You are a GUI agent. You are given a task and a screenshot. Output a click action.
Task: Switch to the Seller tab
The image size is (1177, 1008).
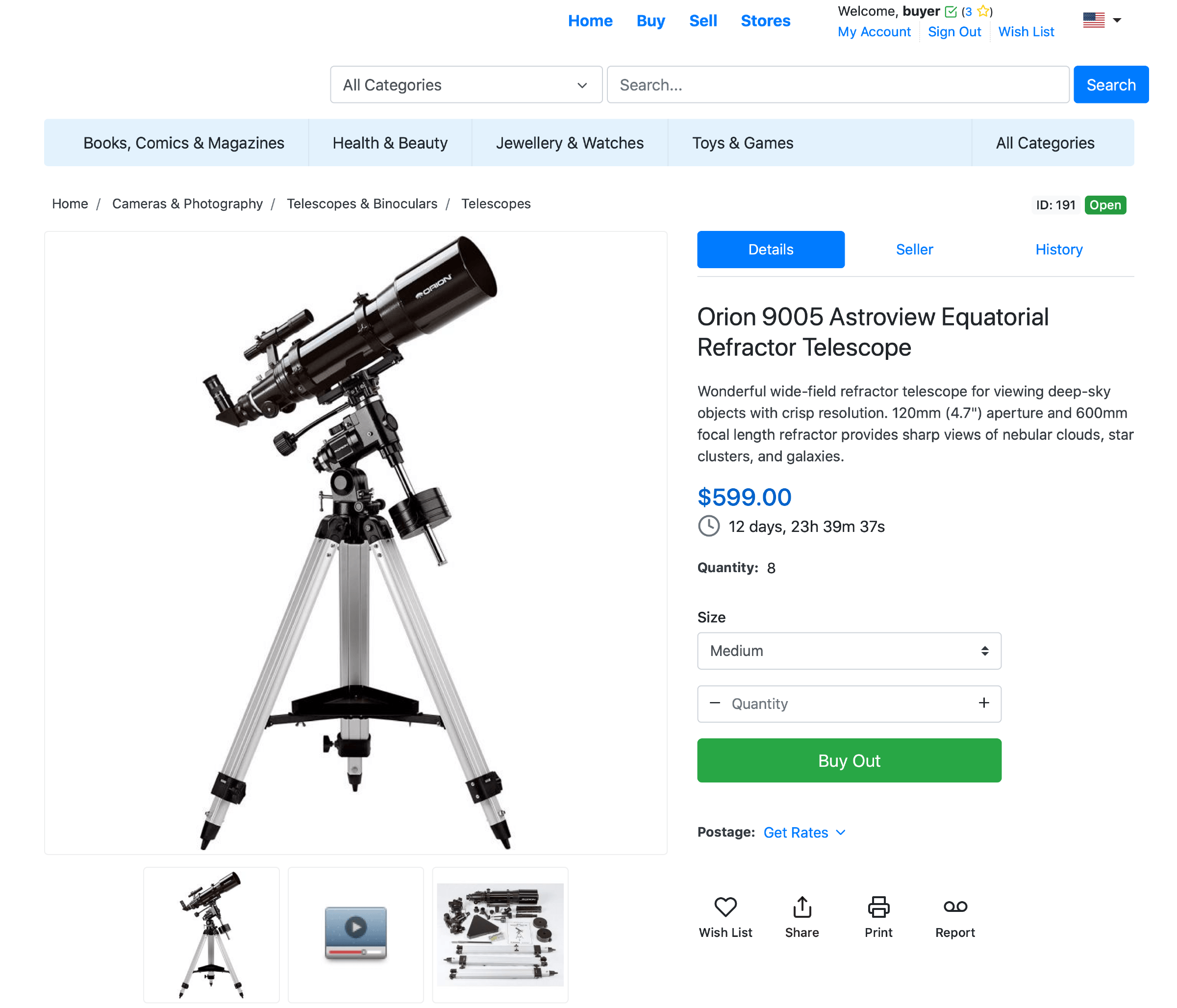point(914,250)
